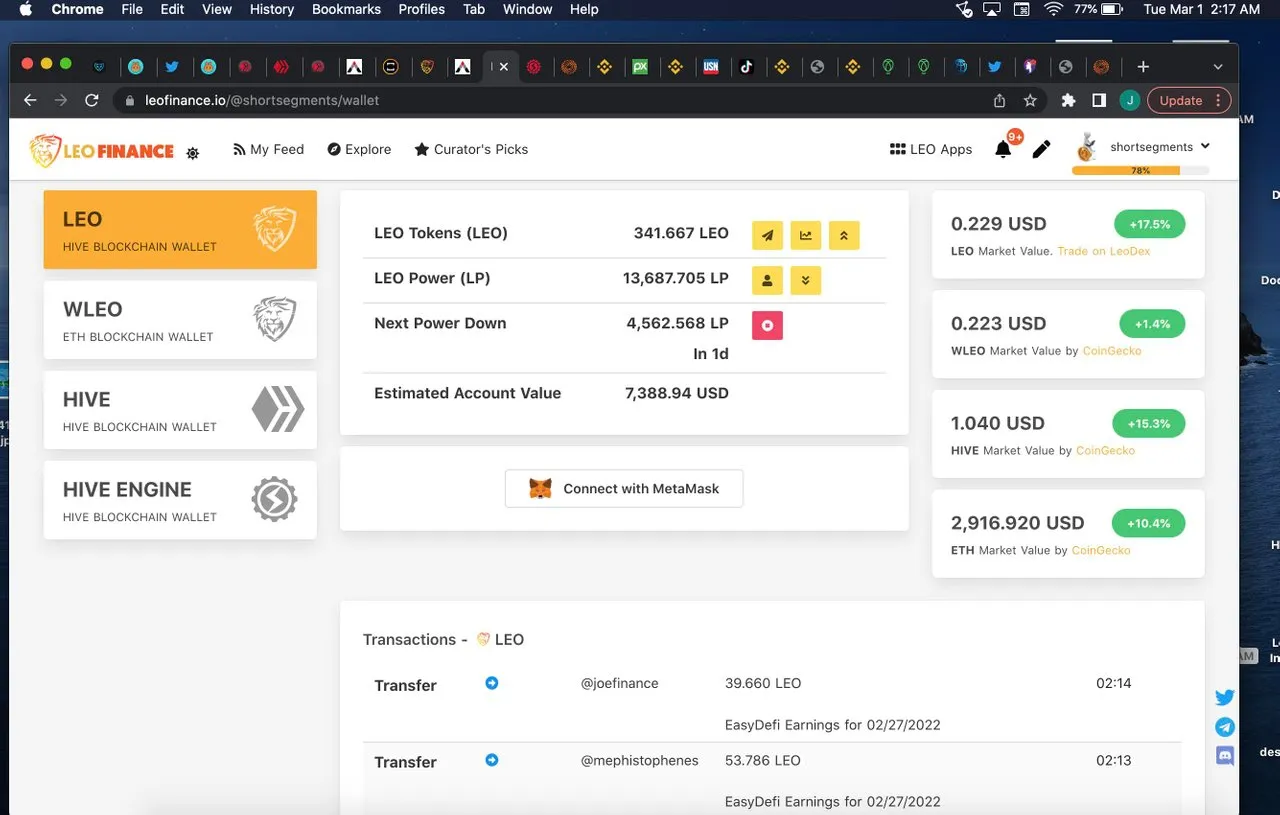Toggle the dark mode sun icon
The height and width of the screenshot is (815, 1280).
(193, 153)
